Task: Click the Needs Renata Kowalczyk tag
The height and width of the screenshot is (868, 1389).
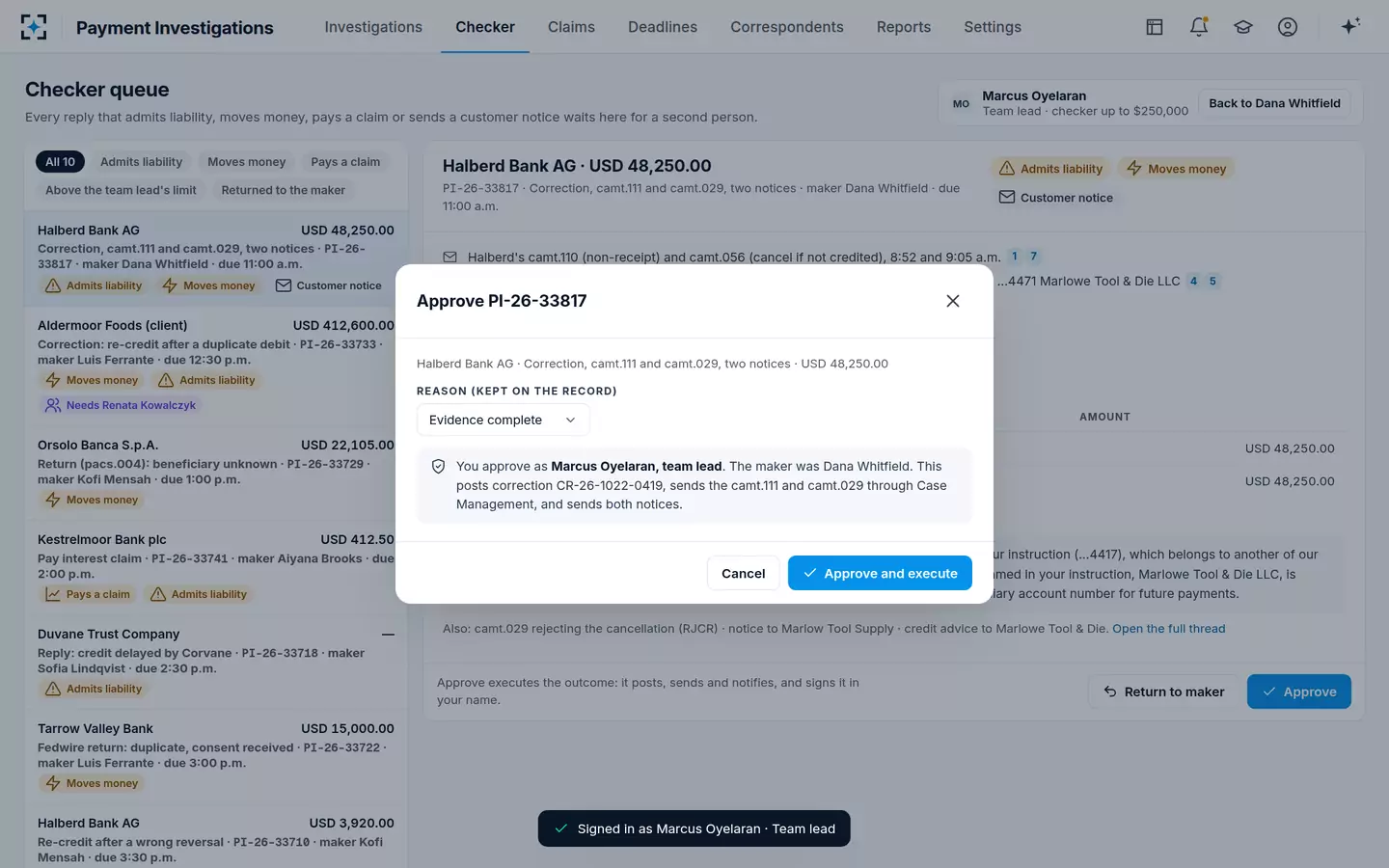Action: pos(120,405)
